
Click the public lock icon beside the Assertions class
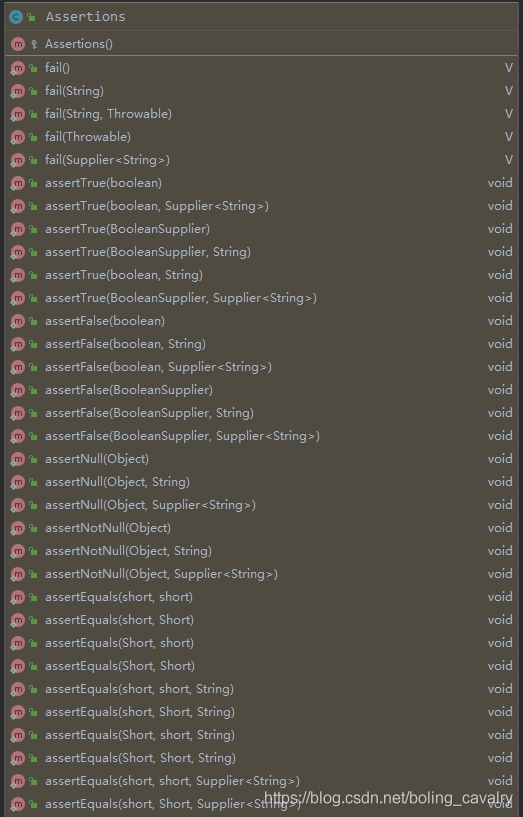point(32,18)
